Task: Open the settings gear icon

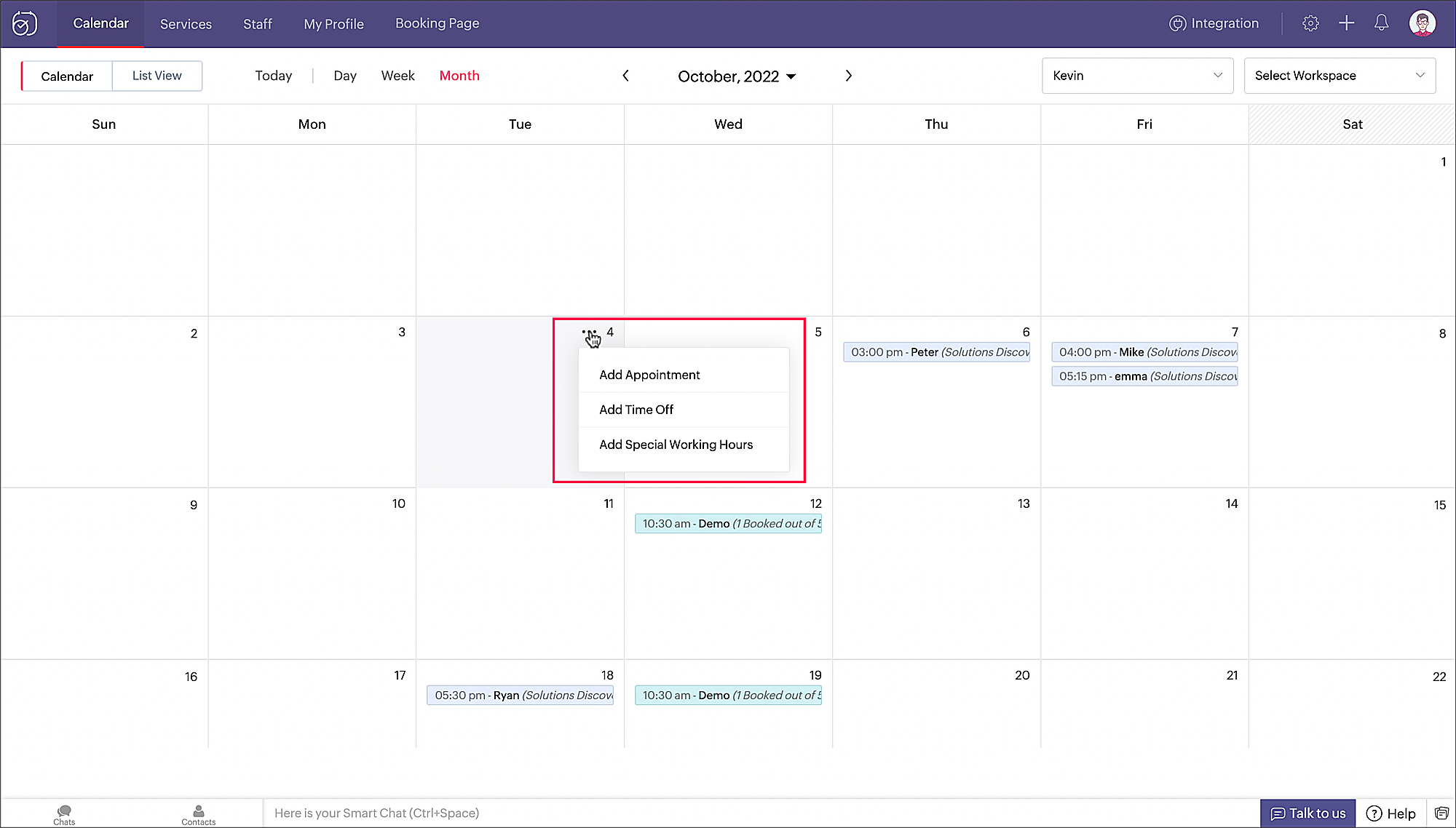Action: tap(1310, 23)
